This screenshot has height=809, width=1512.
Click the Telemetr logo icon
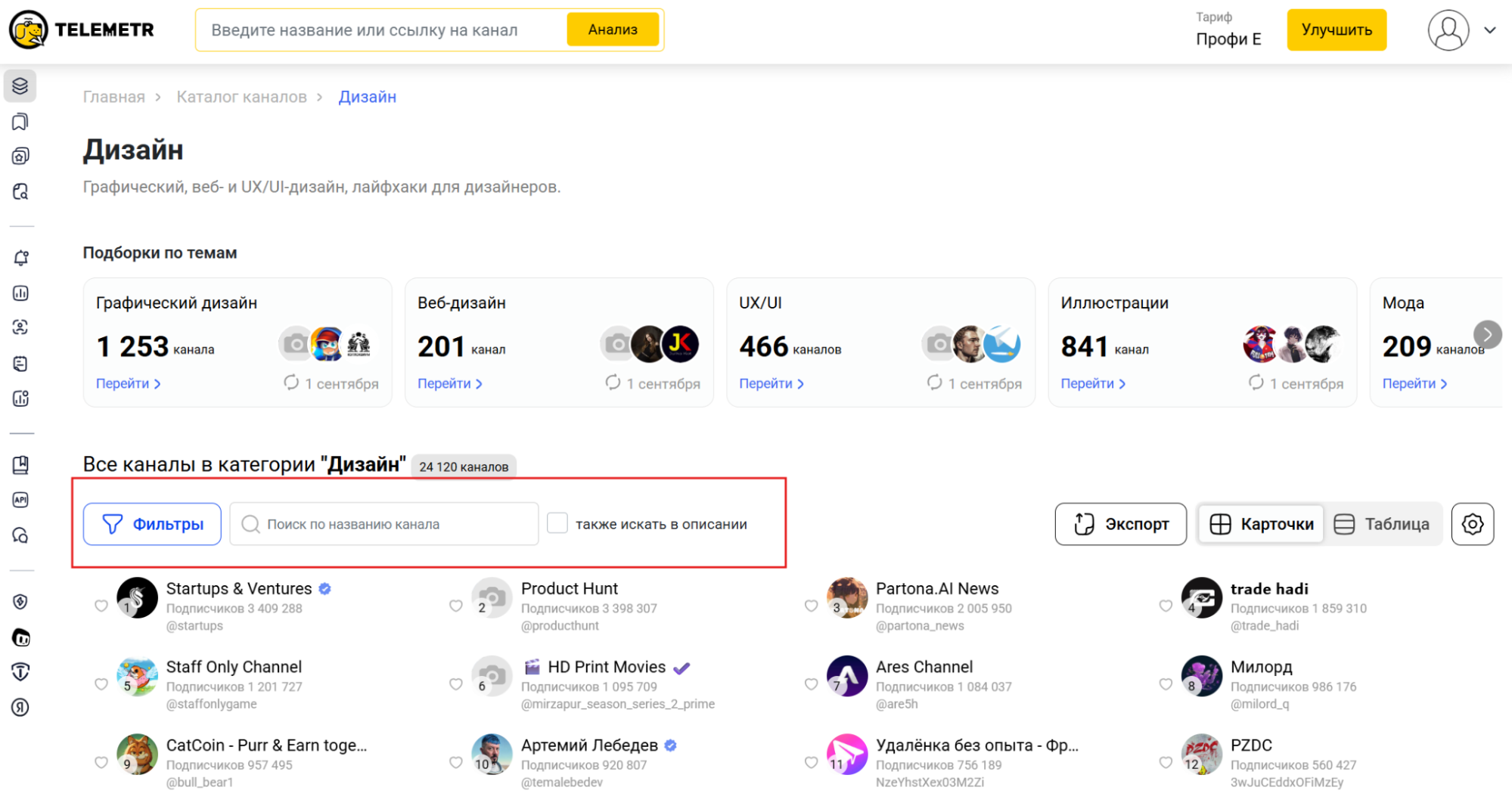pos(29,30)
